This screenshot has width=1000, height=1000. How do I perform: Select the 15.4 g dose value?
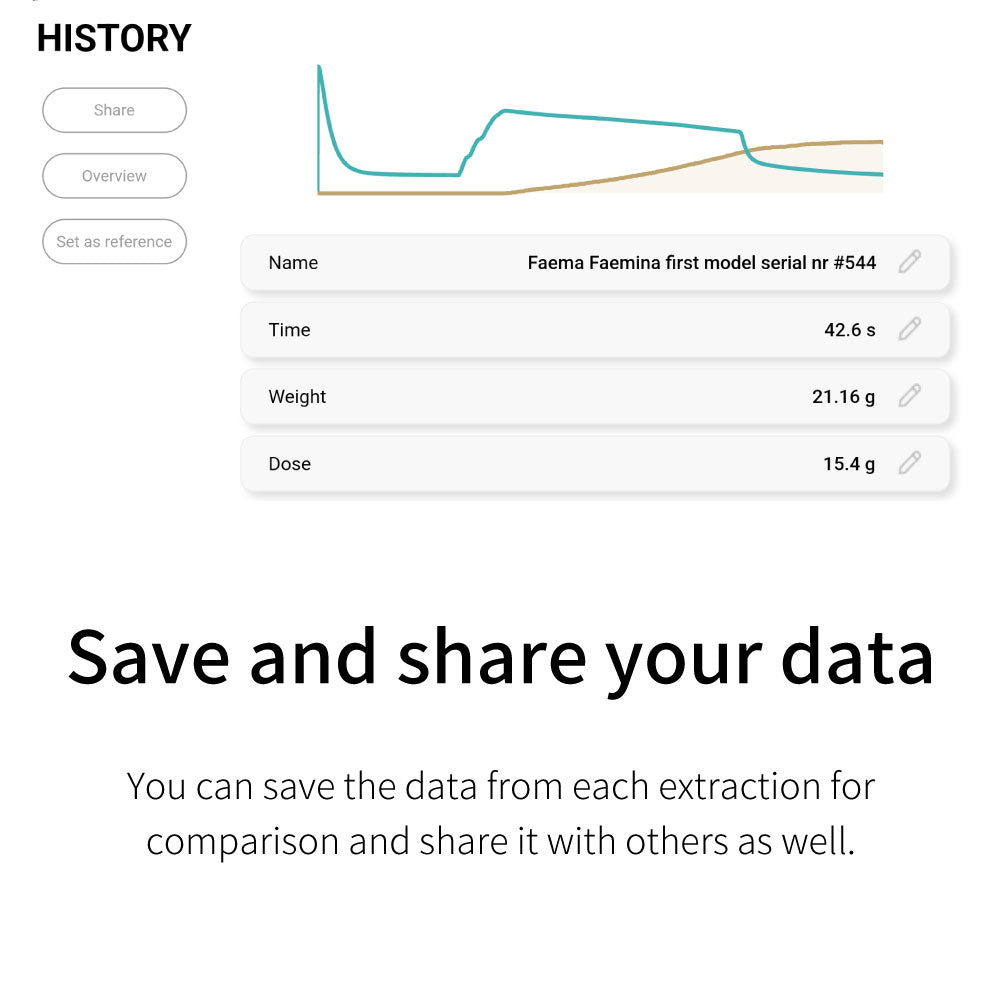coord(848,464)
